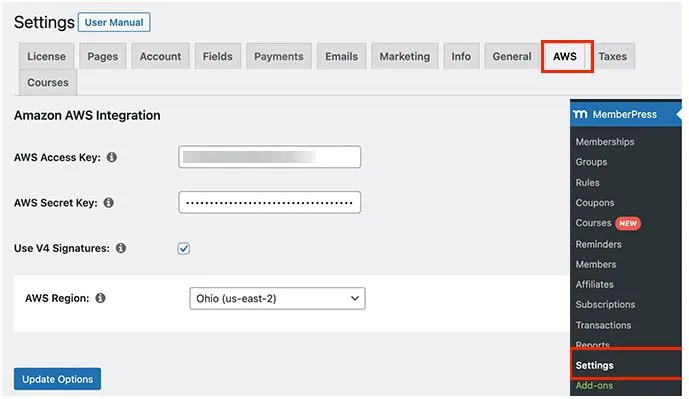Open Subscriptions in MemberPress menu
This screenshot has width=689, height=399.
tap(605, 304)
